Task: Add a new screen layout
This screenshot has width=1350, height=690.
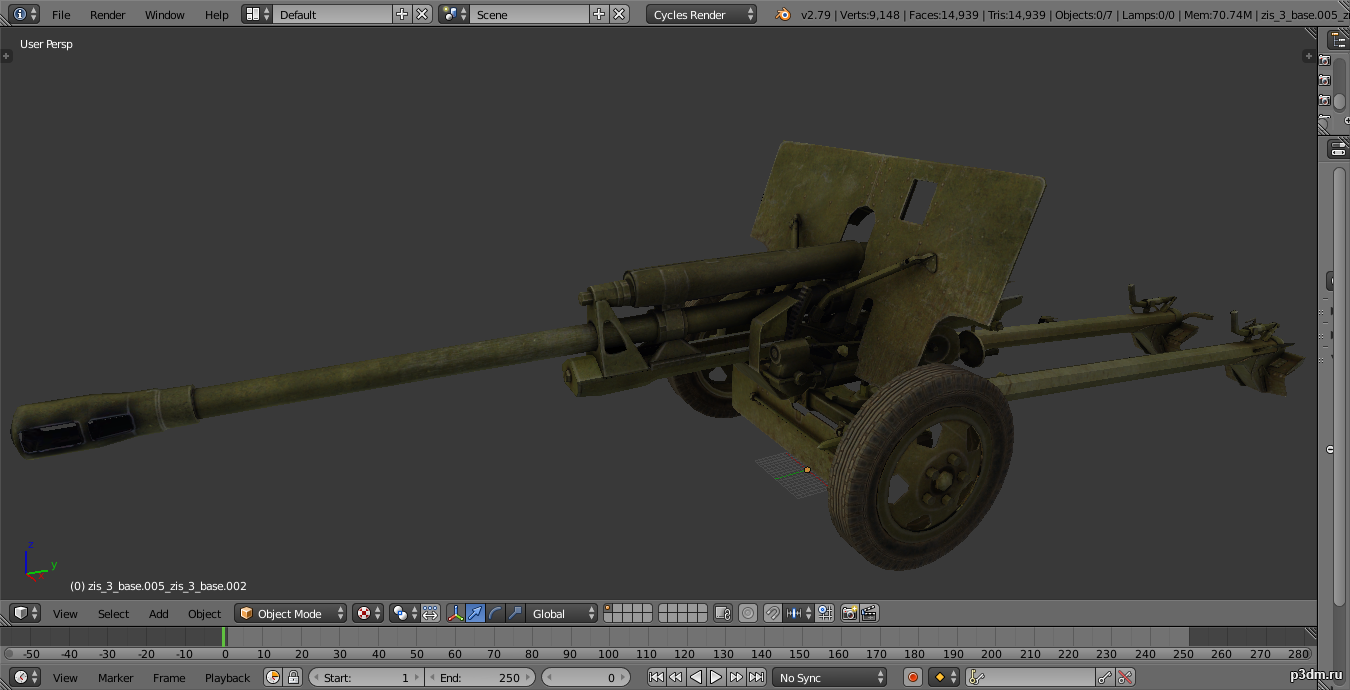Action: [x=402, y=14]
